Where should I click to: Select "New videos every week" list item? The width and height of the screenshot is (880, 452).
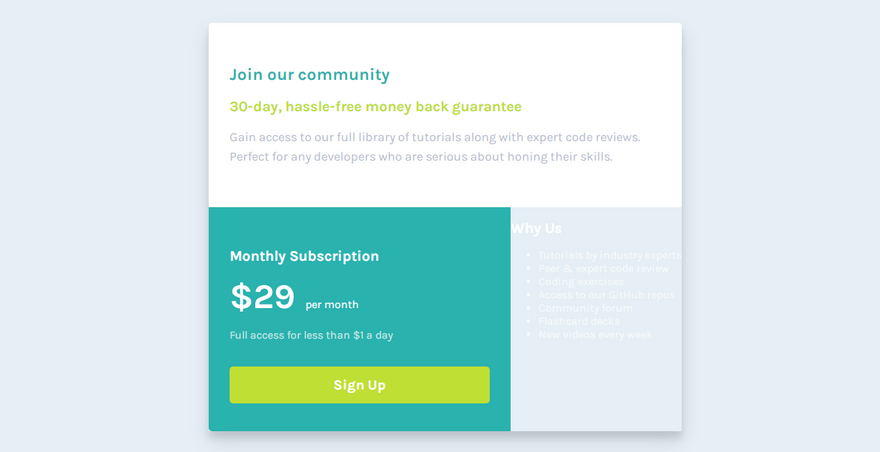click(595, 334)
